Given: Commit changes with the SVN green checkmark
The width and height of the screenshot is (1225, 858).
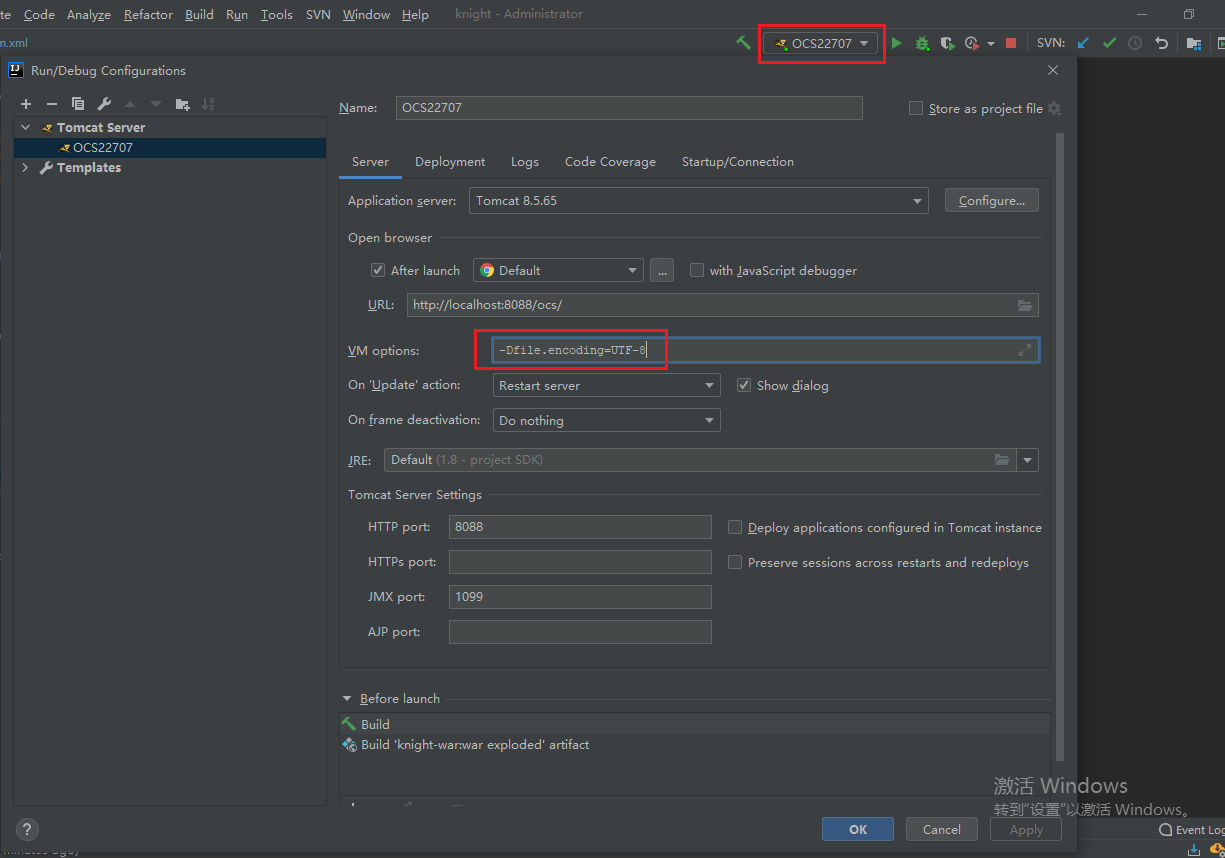Looking at the screenshot, I should point(1109,43).
